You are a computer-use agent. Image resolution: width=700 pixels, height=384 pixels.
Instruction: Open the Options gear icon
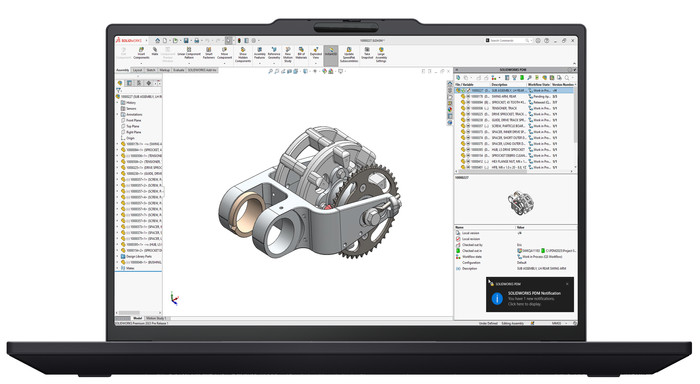click(x=254, y=40)
